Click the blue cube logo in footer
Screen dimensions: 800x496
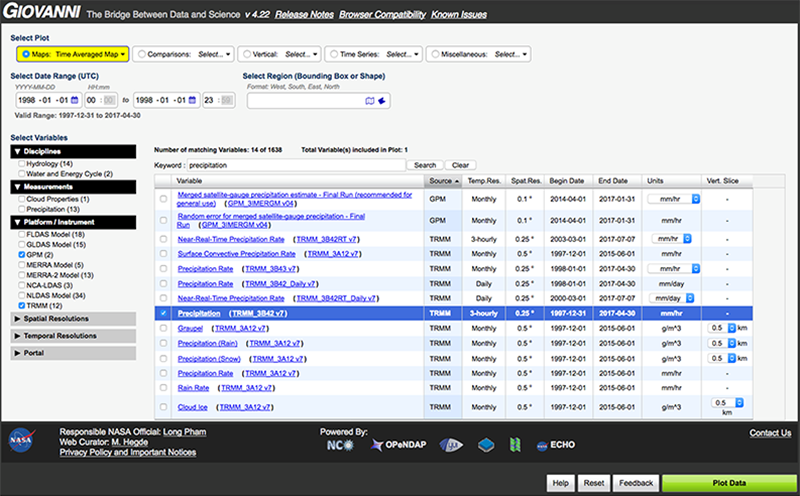coord(486,445)
